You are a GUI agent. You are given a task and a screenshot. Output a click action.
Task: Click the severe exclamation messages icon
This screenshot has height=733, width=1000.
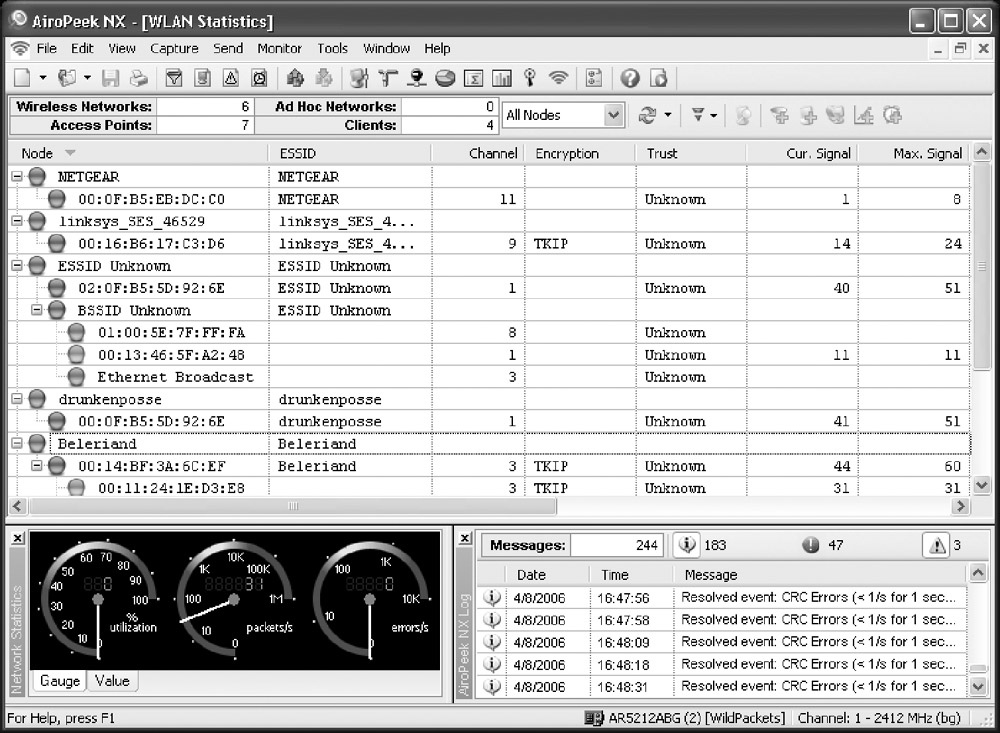point(810,545)
